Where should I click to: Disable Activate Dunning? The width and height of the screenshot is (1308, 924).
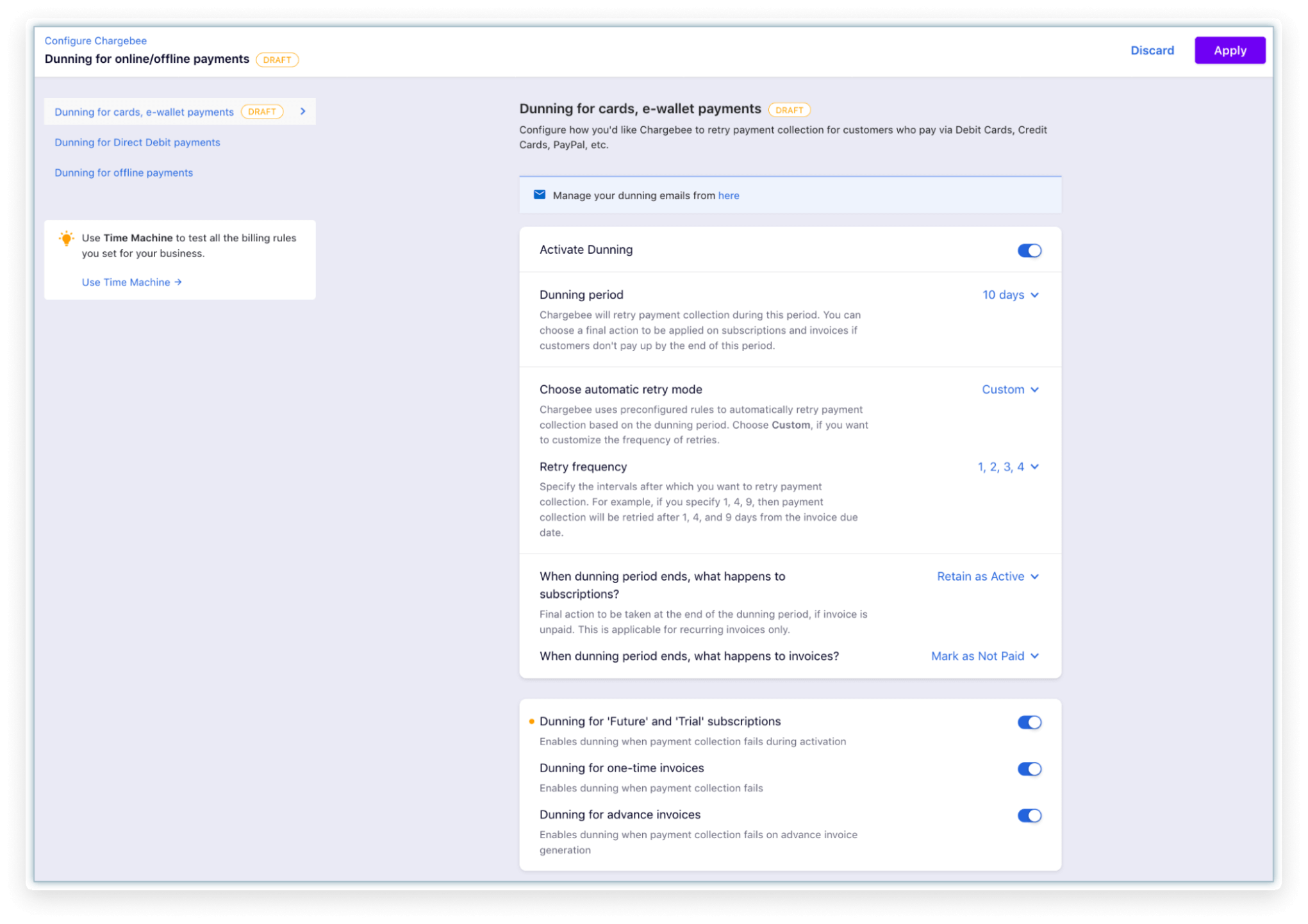1029,250
